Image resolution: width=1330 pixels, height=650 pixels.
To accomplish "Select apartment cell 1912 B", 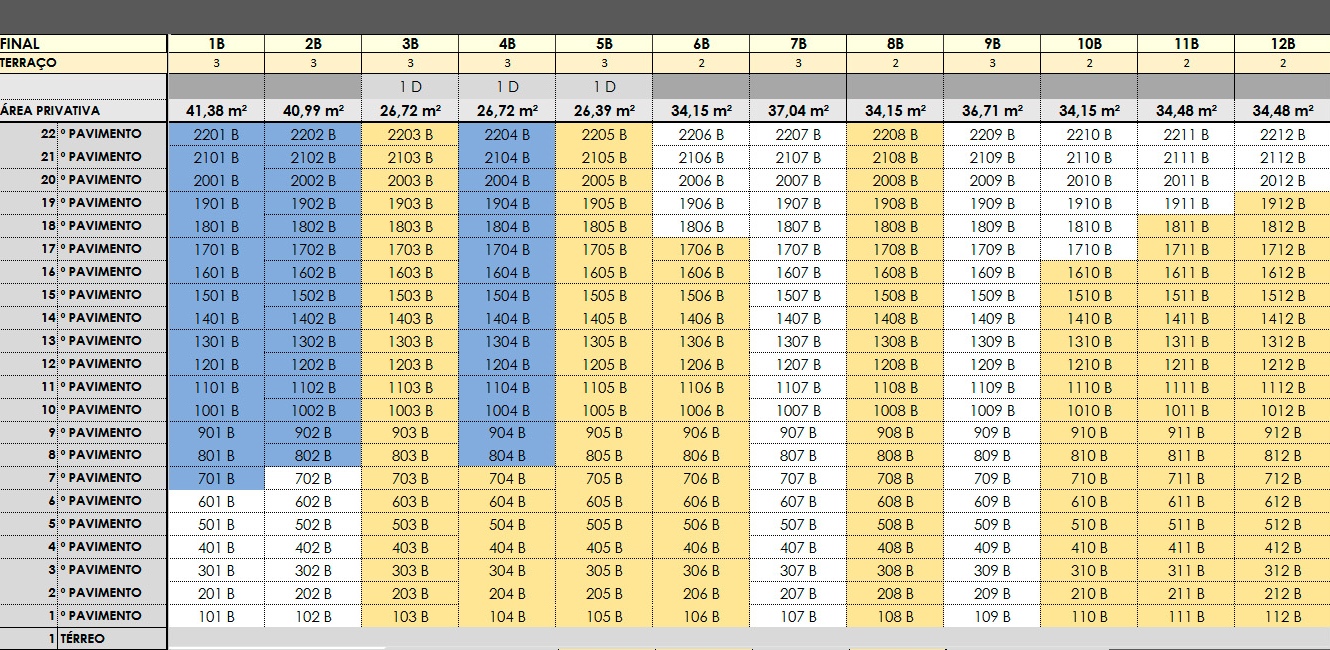I will pos(1282,204).
